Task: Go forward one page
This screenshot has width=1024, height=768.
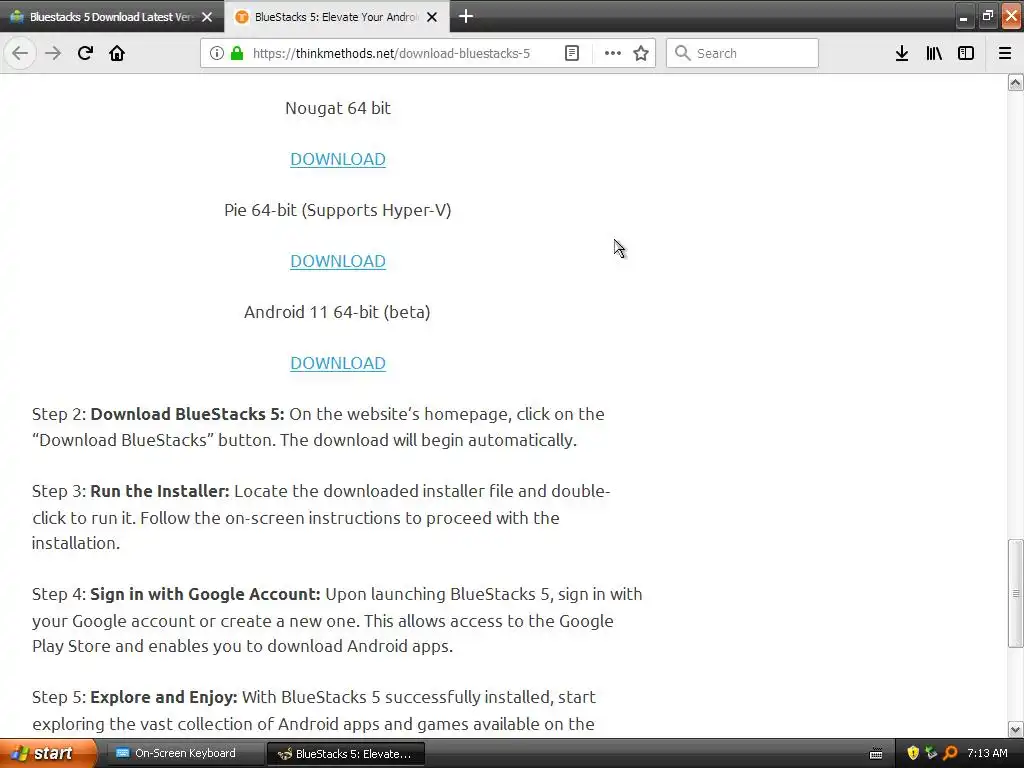Action: coord(53,53)
